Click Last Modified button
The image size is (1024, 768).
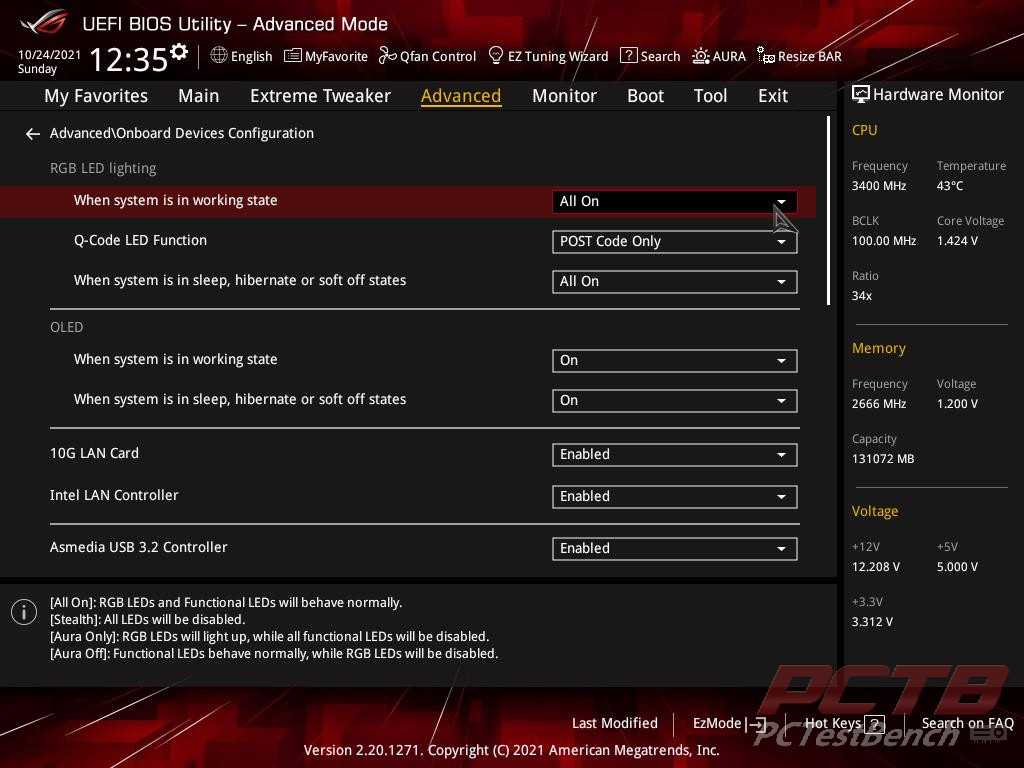(615, 724)
